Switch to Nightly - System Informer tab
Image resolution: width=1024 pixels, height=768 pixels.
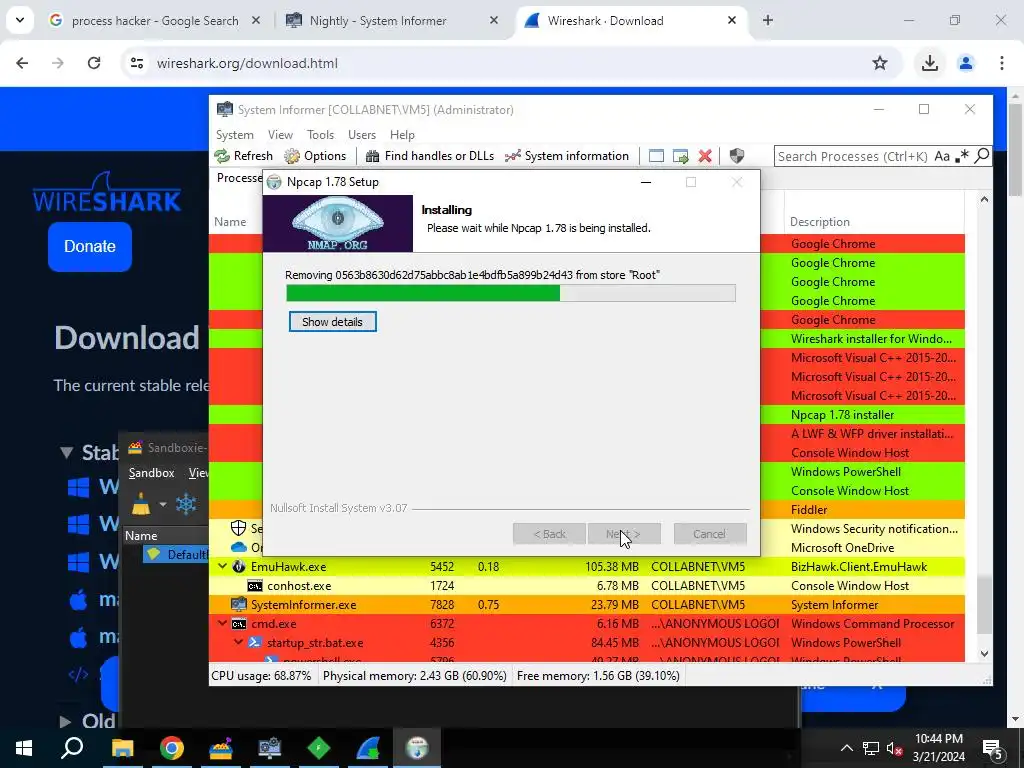(392, 21)
